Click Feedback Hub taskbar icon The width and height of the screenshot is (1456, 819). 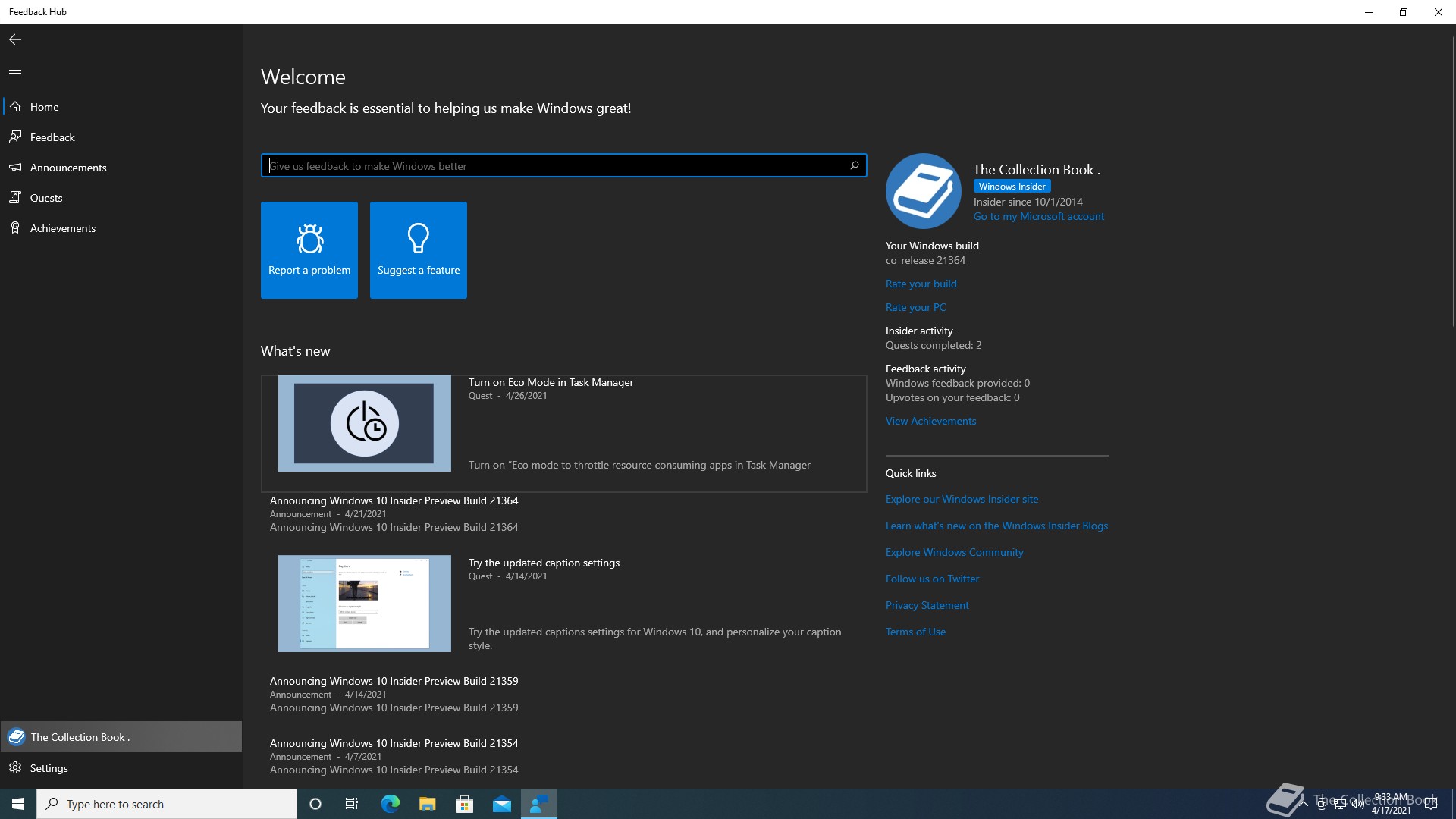(539, 804)
